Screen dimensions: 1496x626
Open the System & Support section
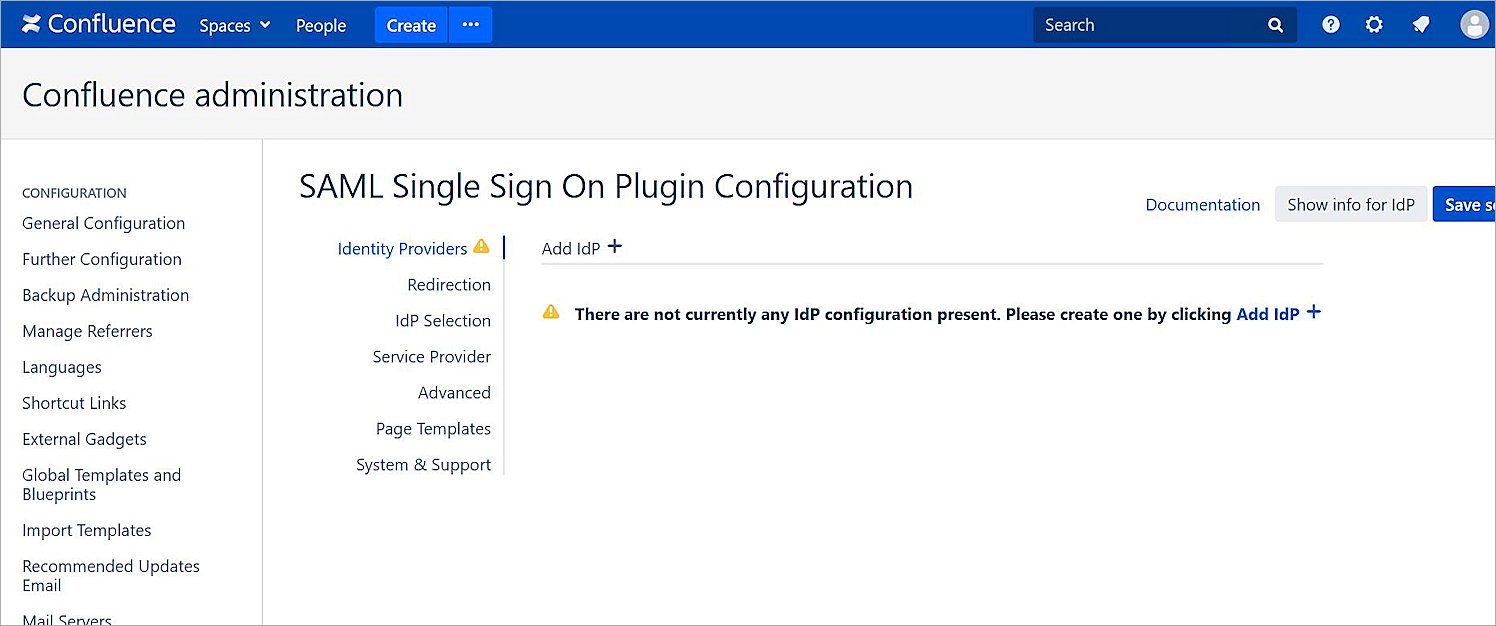pyautogui.click(x=423, y=464)
